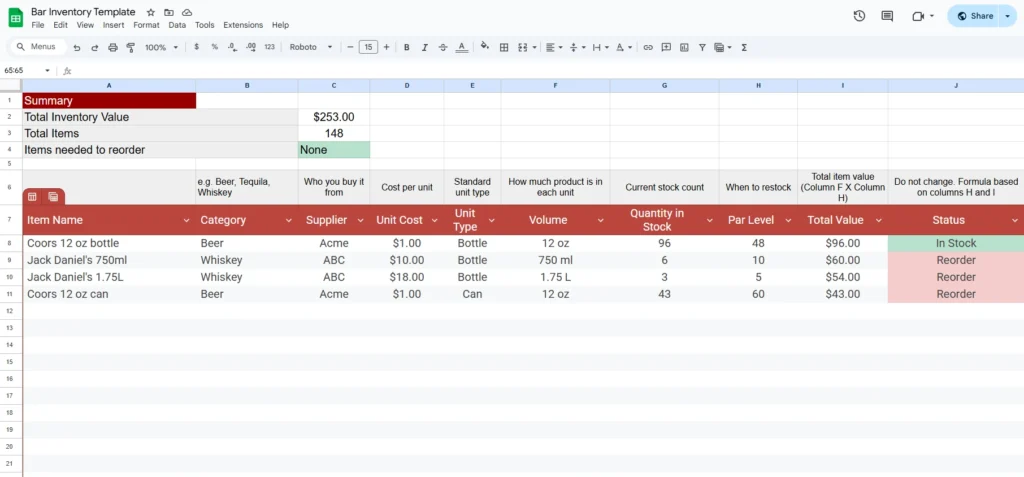Open more number formats (123)
Viewport: 1024px width, 477px height.
(x=269, y=47)
